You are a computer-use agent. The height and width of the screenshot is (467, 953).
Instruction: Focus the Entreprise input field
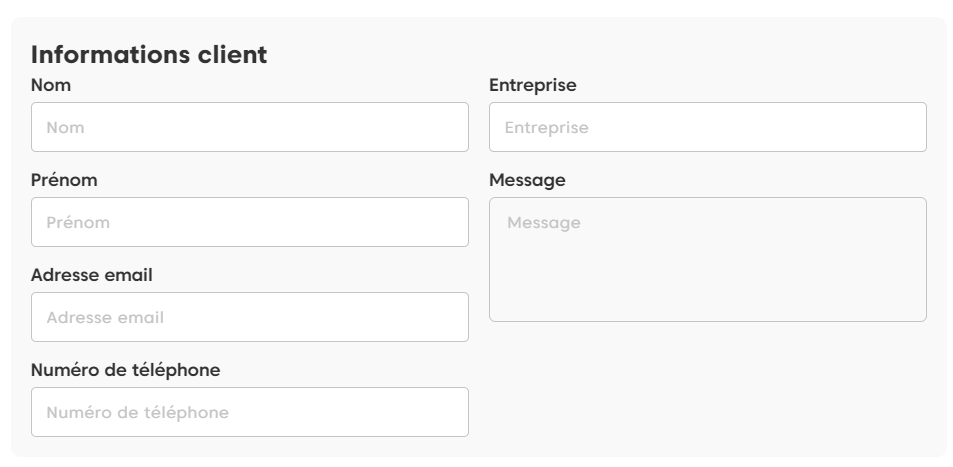pyautogui.click(x=707, y=127)
